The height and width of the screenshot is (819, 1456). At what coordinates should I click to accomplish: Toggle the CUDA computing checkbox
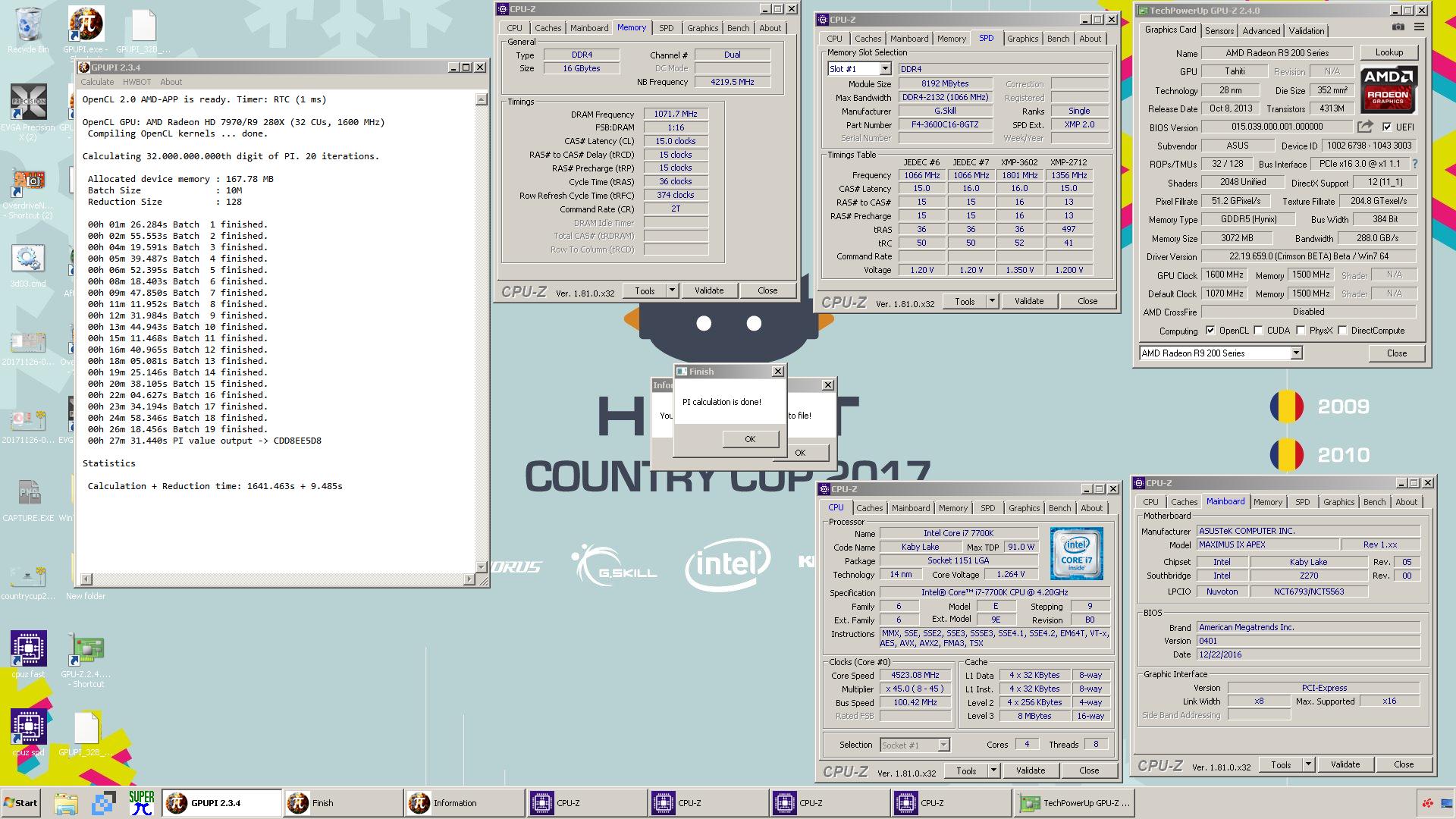tap(1258, 330)
